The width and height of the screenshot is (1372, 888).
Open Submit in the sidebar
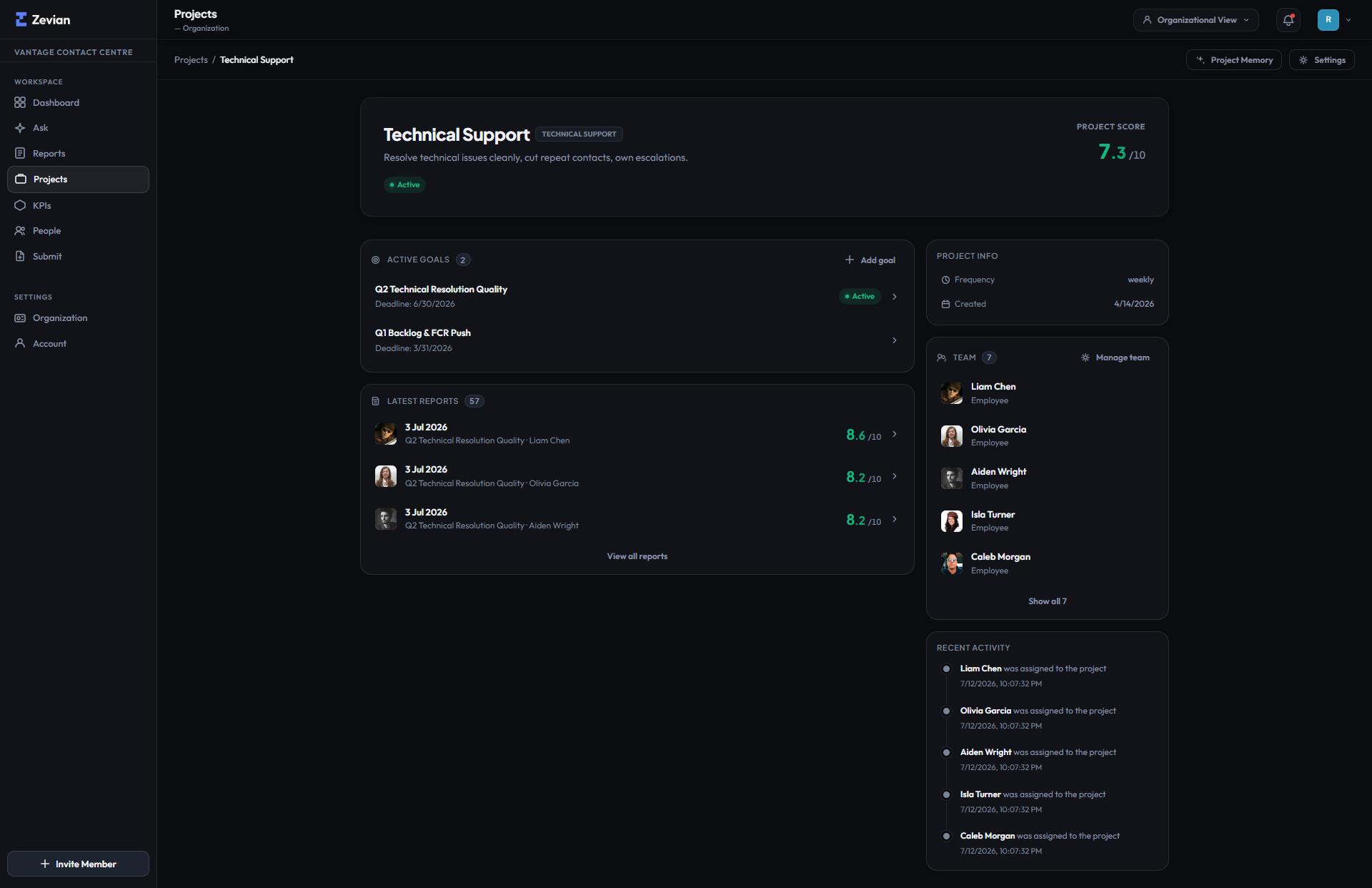point(78,256)
